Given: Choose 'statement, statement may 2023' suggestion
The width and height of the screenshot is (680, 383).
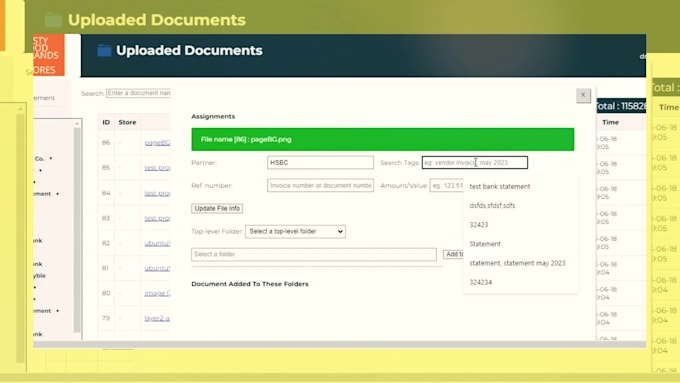Looking at the screenshot, I should click(517, 263).
